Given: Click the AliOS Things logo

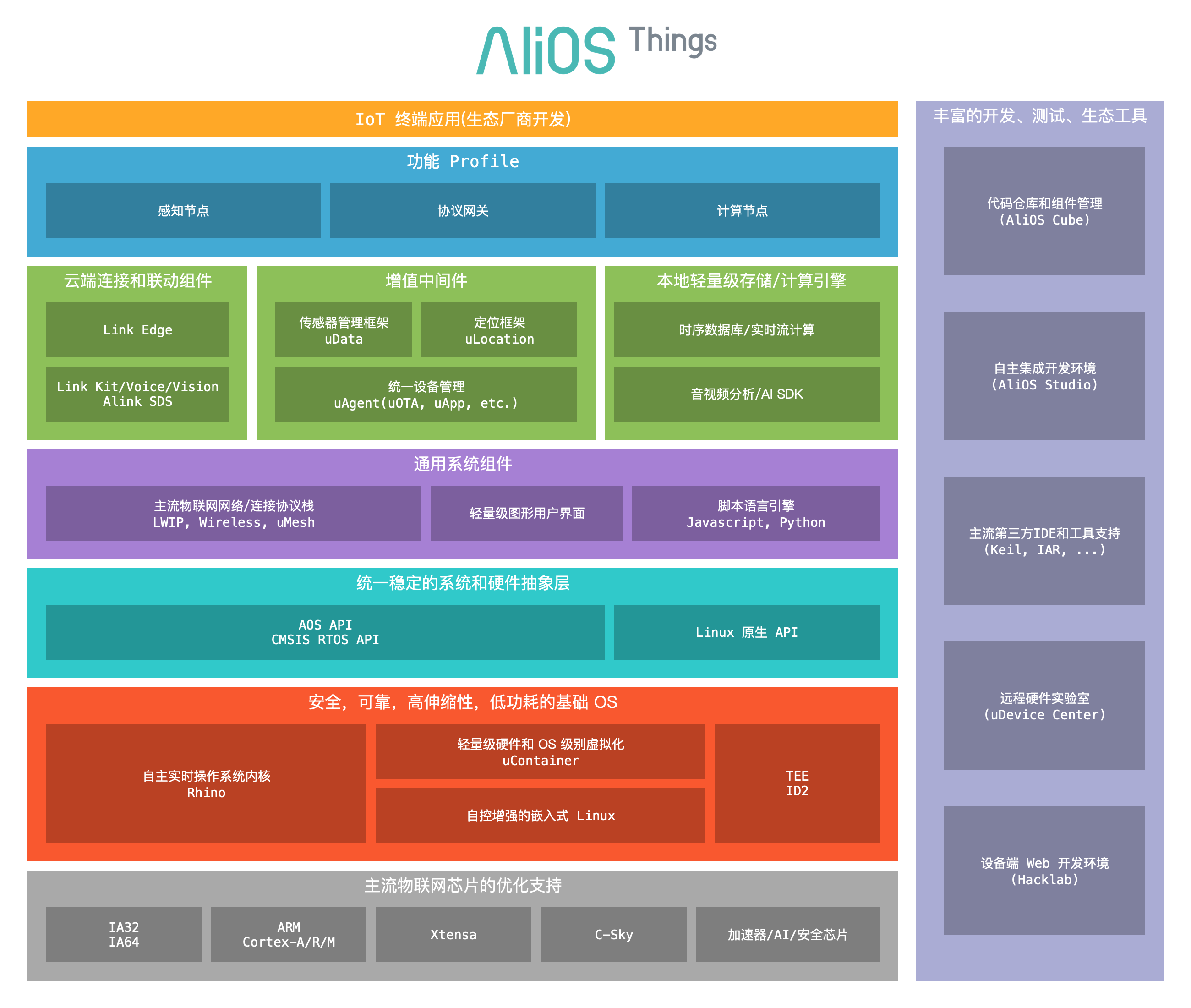Looking at the screenshot, I should pyautogui.click(x=596, y=50).
